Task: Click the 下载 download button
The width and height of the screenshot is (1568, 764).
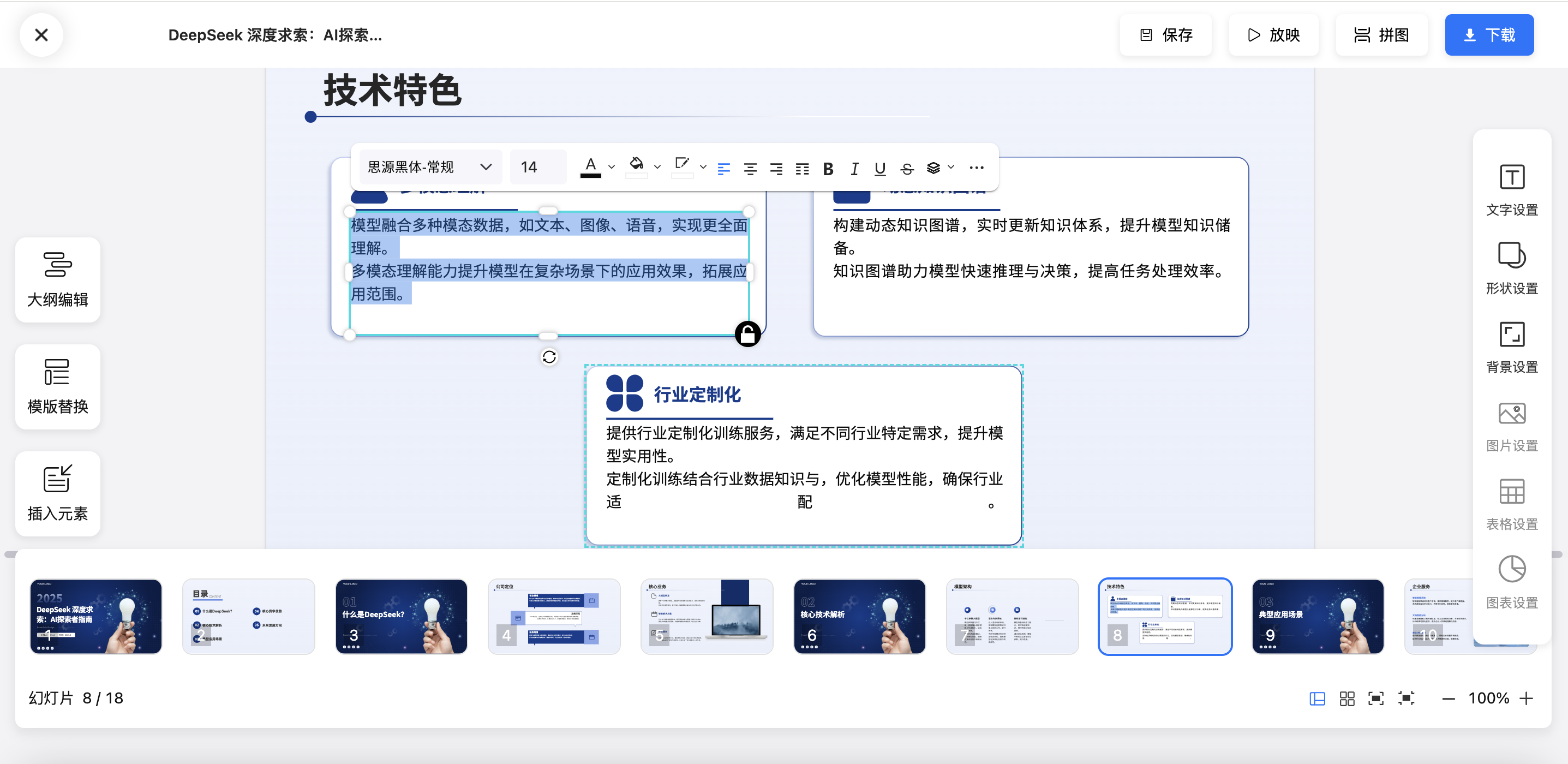Action: (x=1489, y=35)
